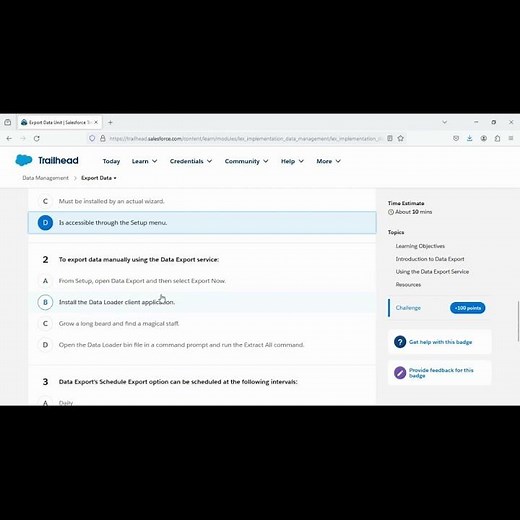
Task: Click the Time Estimate heading
Action: coord(406,203)
